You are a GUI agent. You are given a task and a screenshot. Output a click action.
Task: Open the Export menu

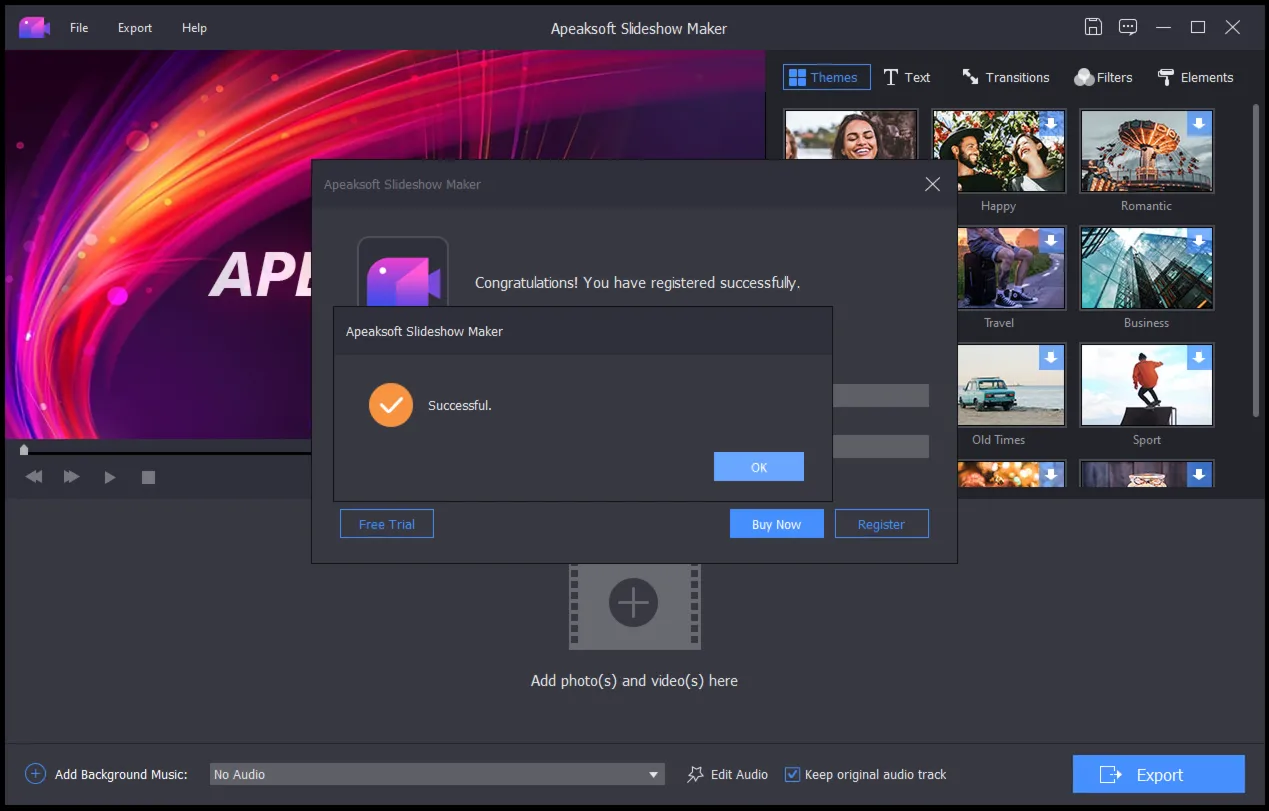pos(135,28)
